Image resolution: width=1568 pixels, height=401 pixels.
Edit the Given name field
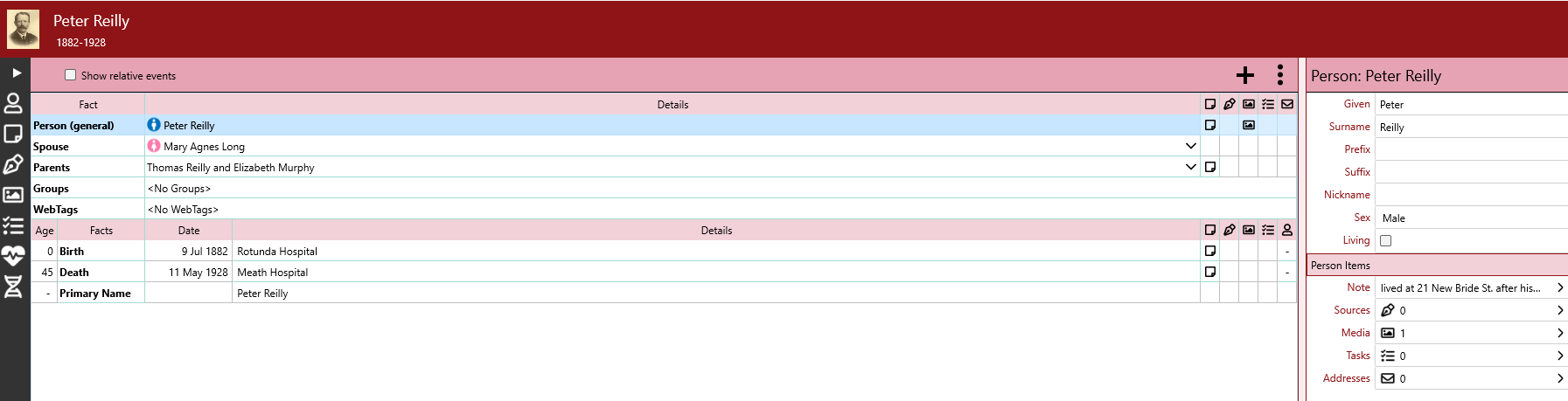point(1471,104)
